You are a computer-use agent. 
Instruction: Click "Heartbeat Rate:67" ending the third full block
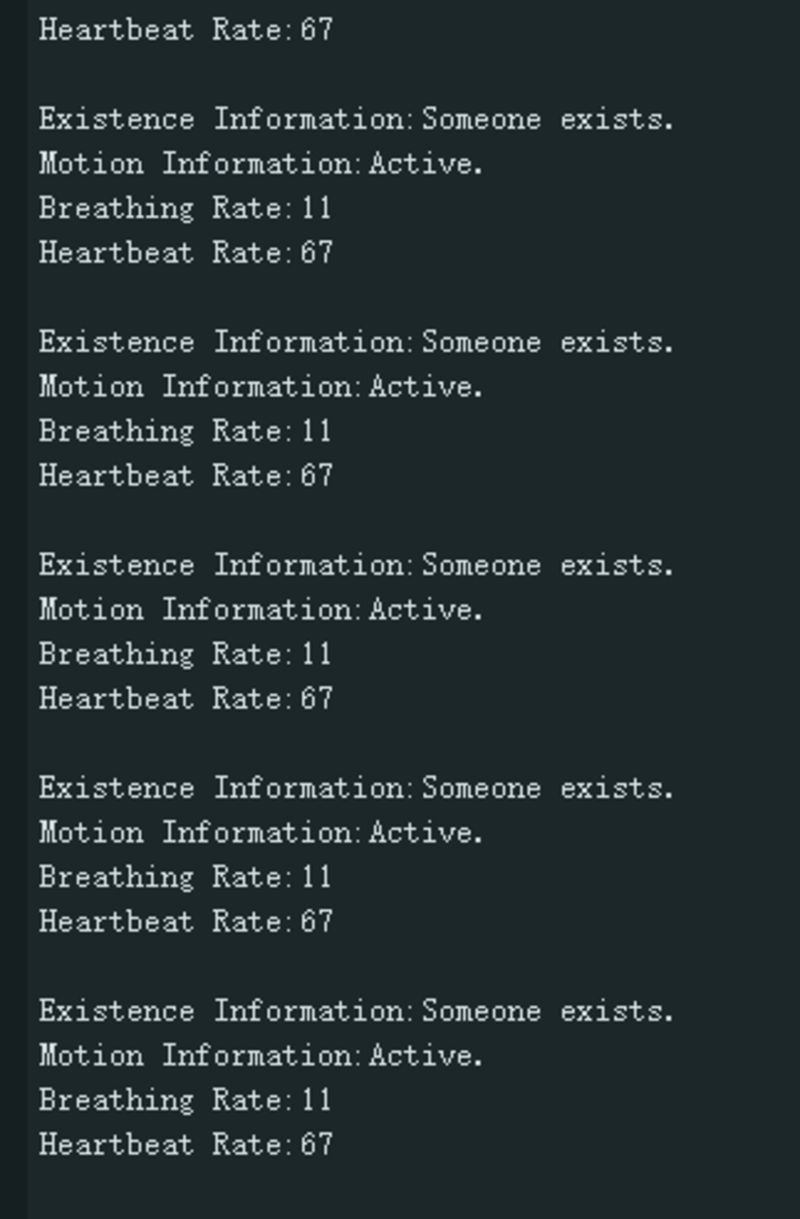click(x=186, y=698)
